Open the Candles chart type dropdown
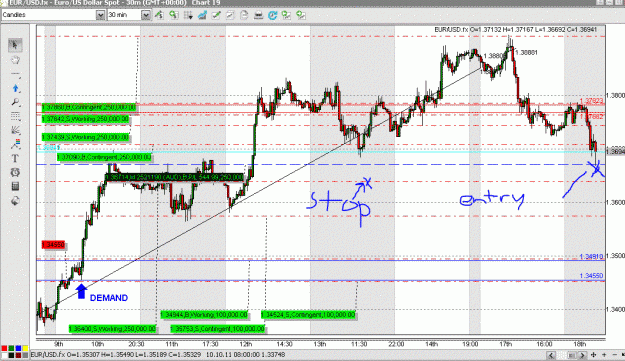625x361 pixels. 100,15
